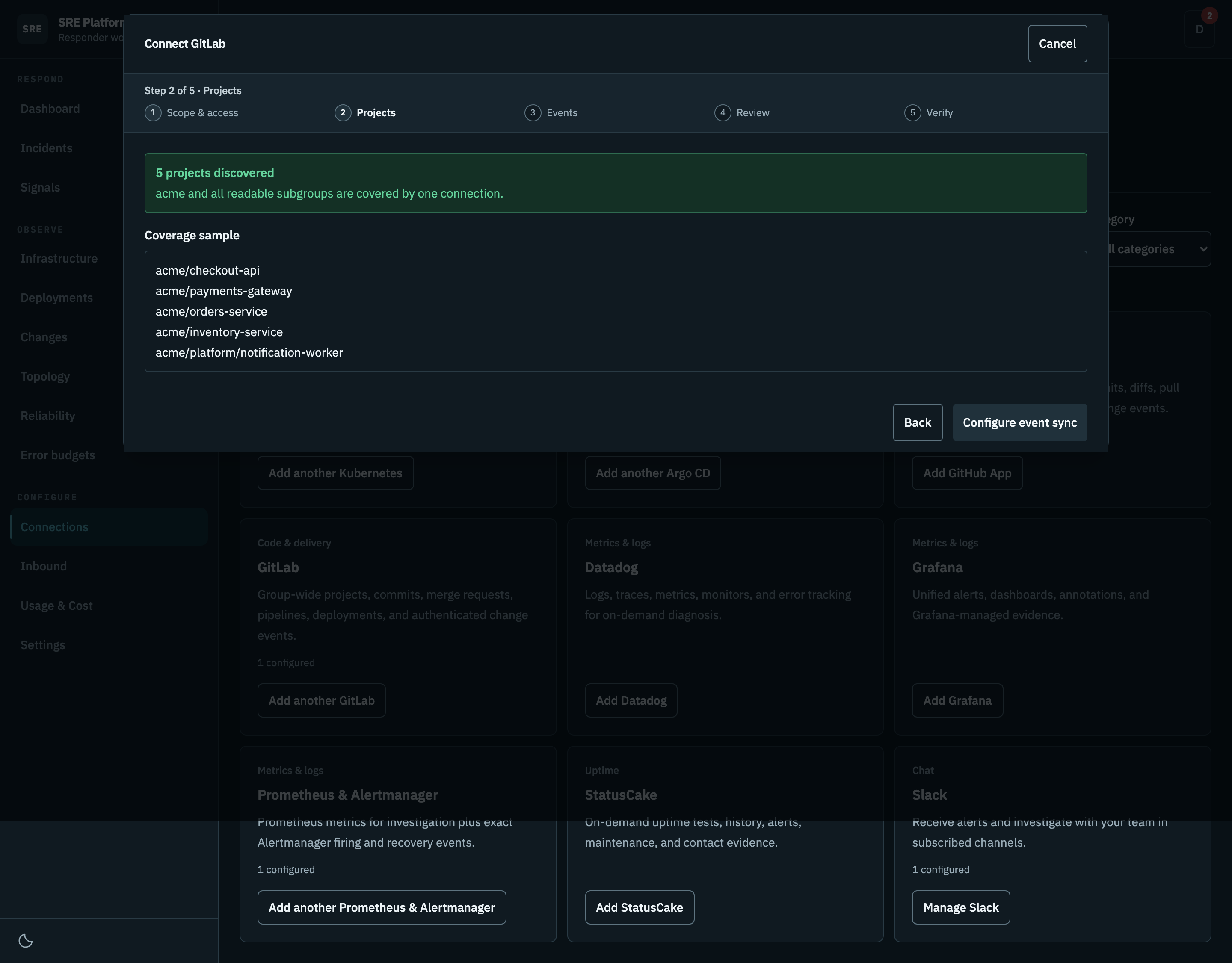Click Add StatusCake button

click(639, 907)
